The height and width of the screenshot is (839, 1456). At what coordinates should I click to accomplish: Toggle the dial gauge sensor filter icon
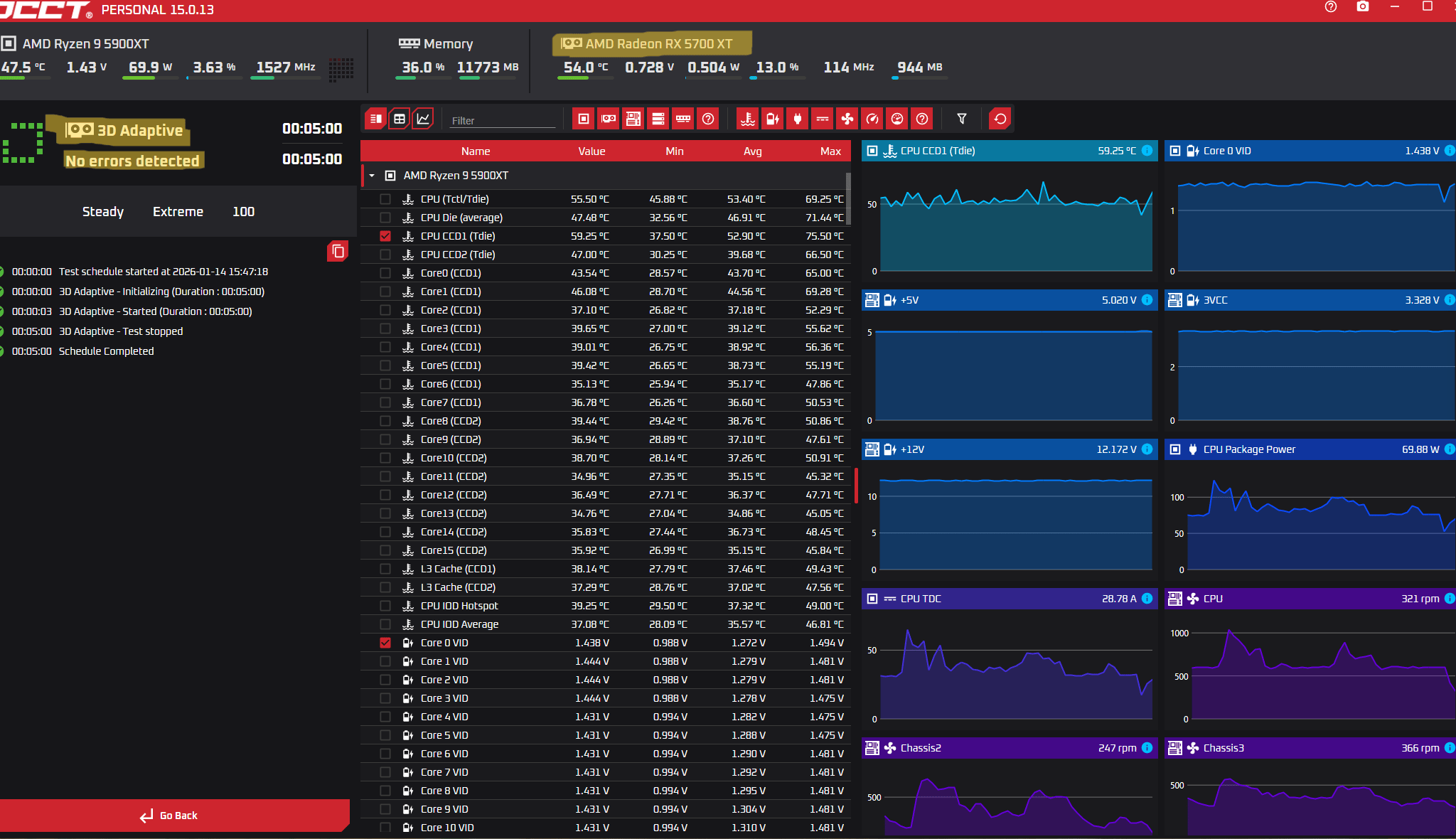[897, 119]
